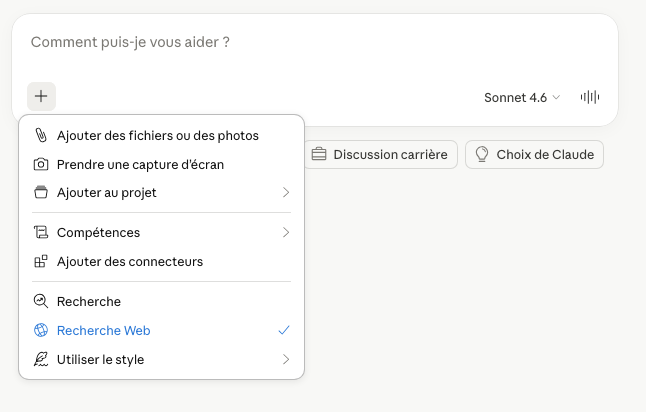This screenshot has height=412, width=646.
Task: Click the paperclip icon for adding files
Action: (x=41, y=135)
